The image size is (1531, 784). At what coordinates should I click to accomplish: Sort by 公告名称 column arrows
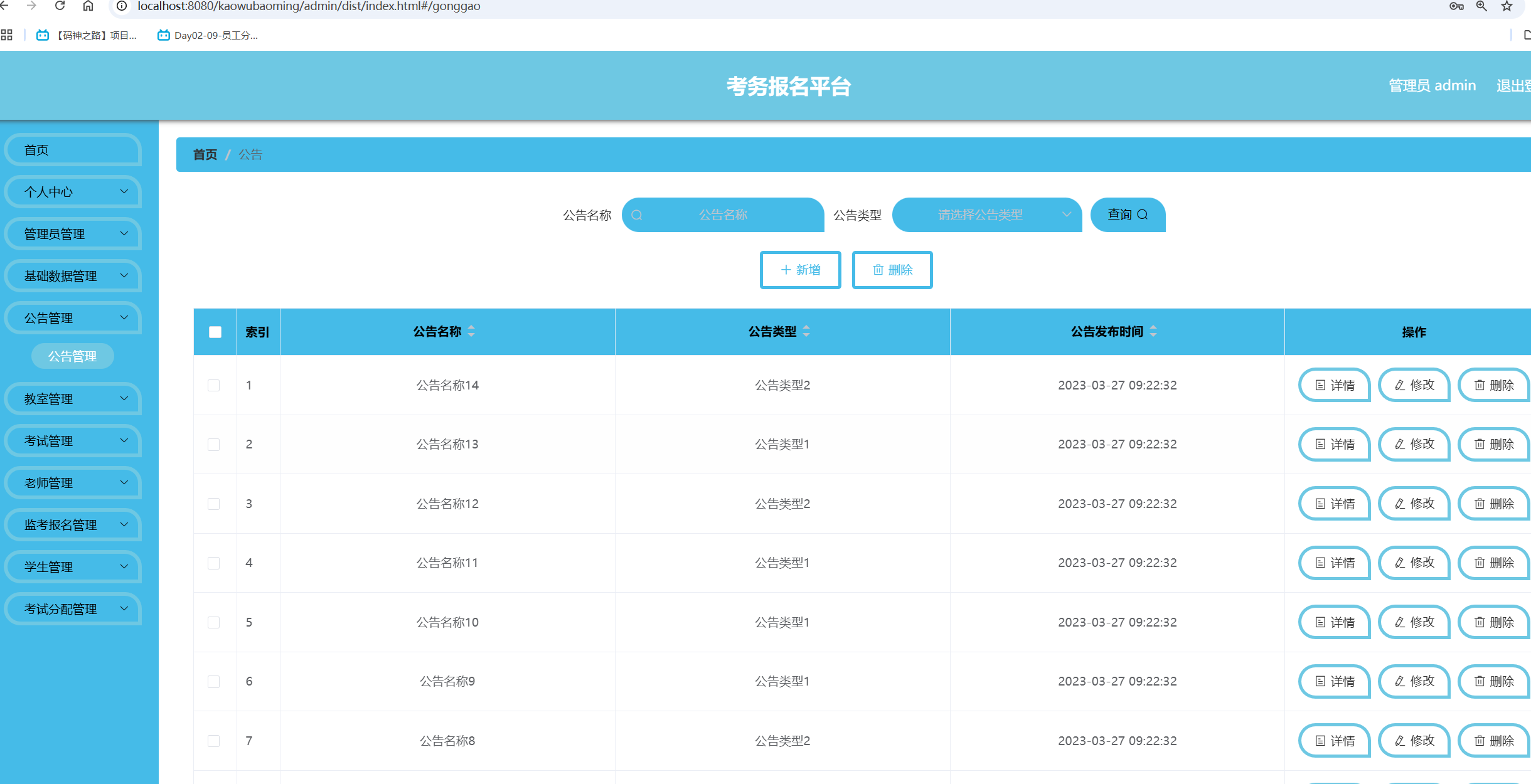coord(471,331)
